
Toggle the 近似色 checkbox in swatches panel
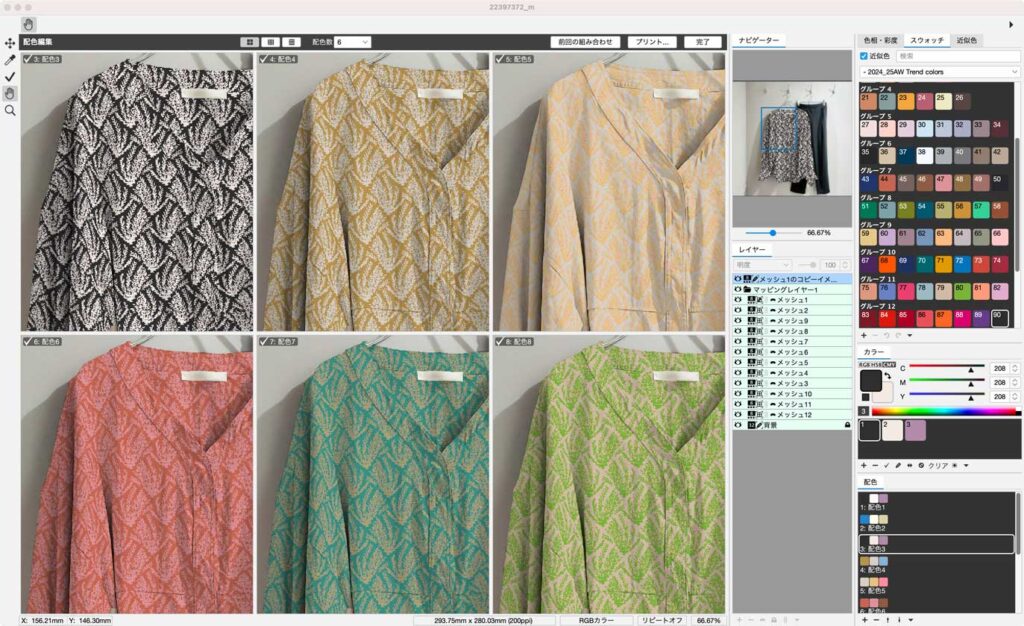[x=864, y=56]
